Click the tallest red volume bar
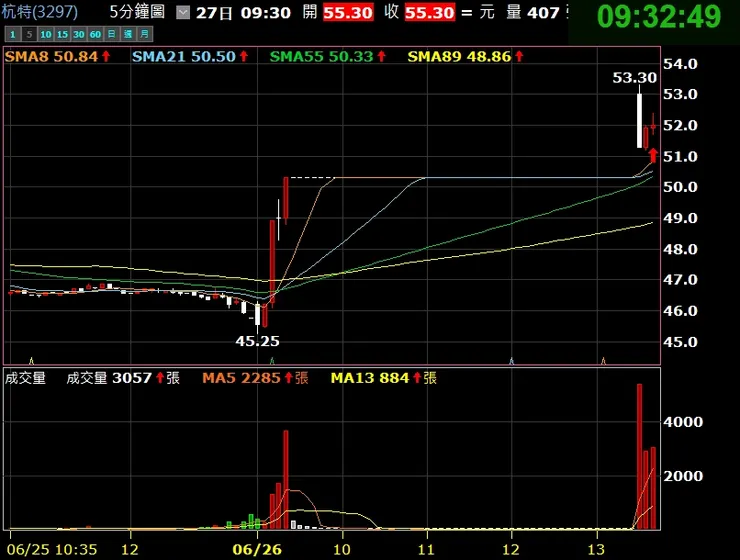Screen dimensions: 740x560 (x=639, y=457)
